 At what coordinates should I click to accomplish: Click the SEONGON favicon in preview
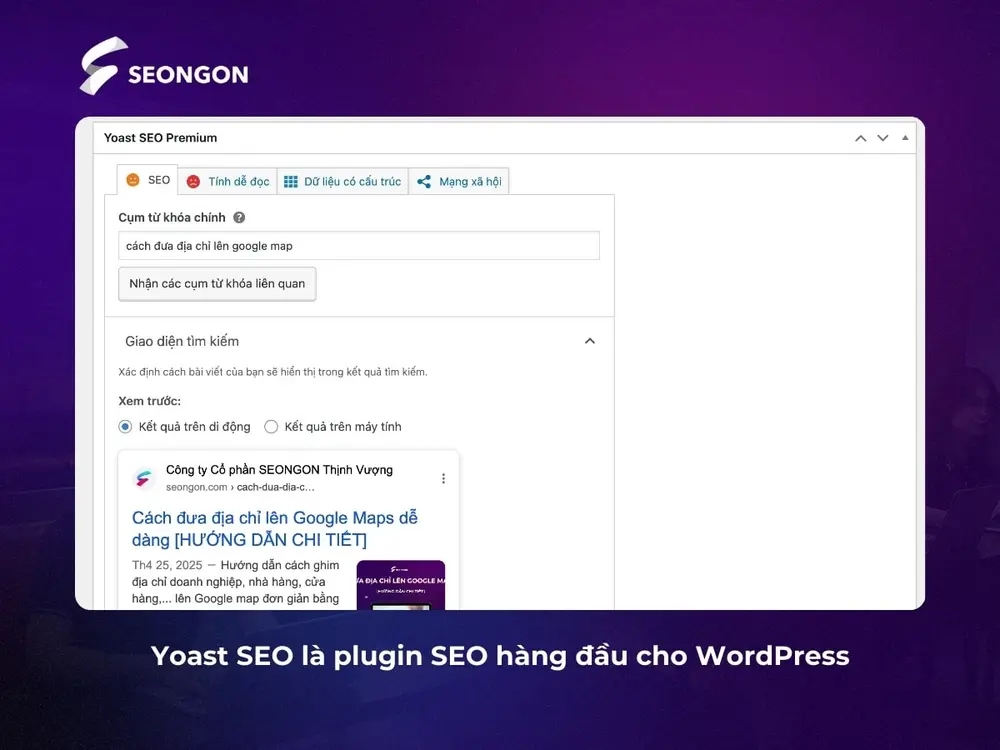[144, 478]
